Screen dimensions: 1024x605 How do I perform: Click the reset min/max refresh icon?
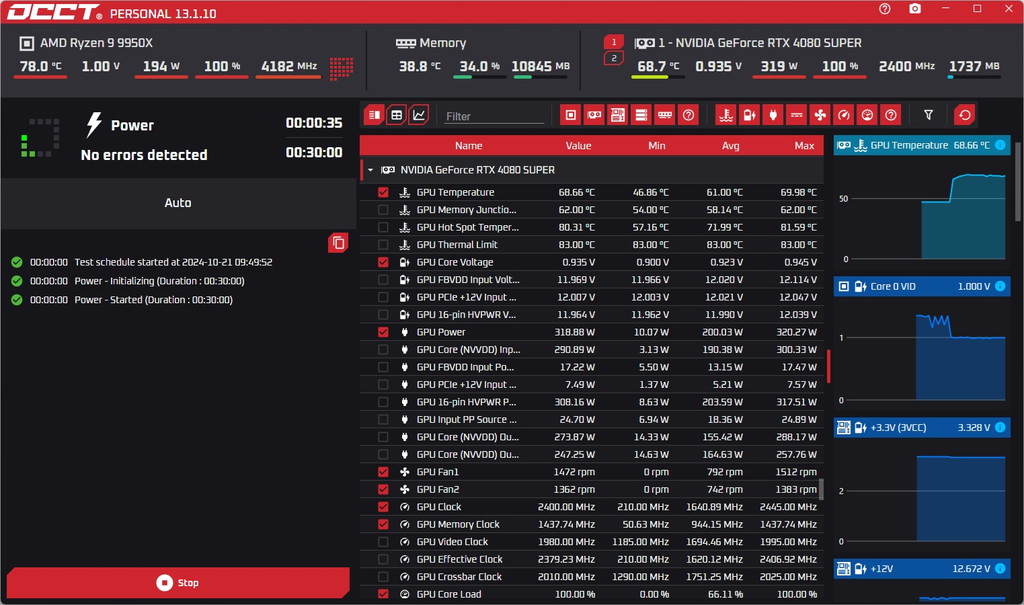click(x=965, y=116)
